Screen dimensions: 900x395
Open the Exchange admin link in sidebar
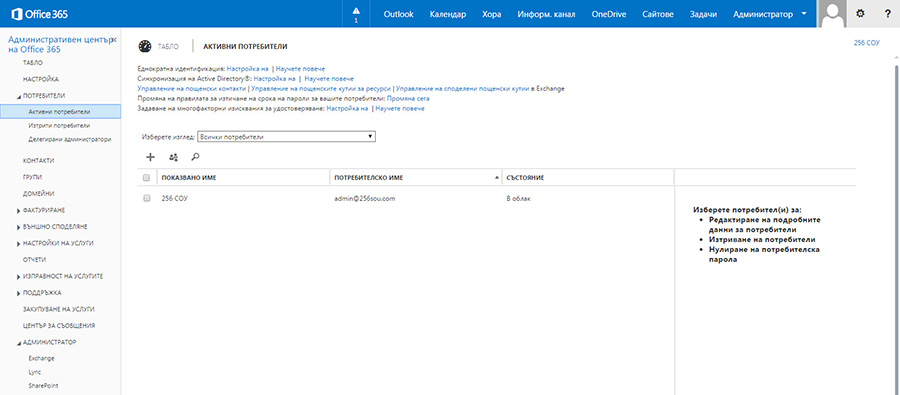tap(41, 358)
